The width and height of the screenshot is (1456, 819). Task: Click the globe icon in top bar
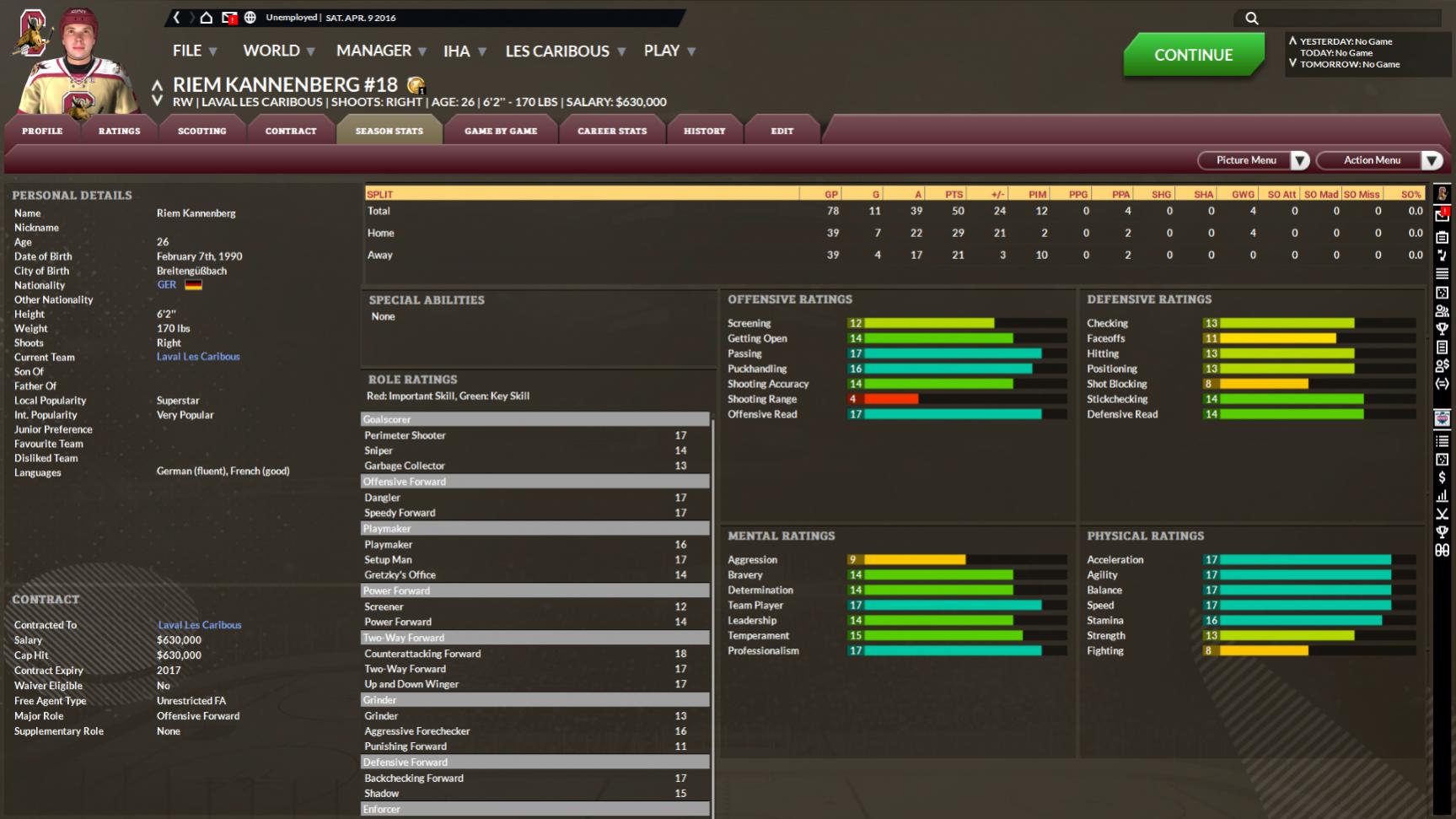tap(250, 18)
